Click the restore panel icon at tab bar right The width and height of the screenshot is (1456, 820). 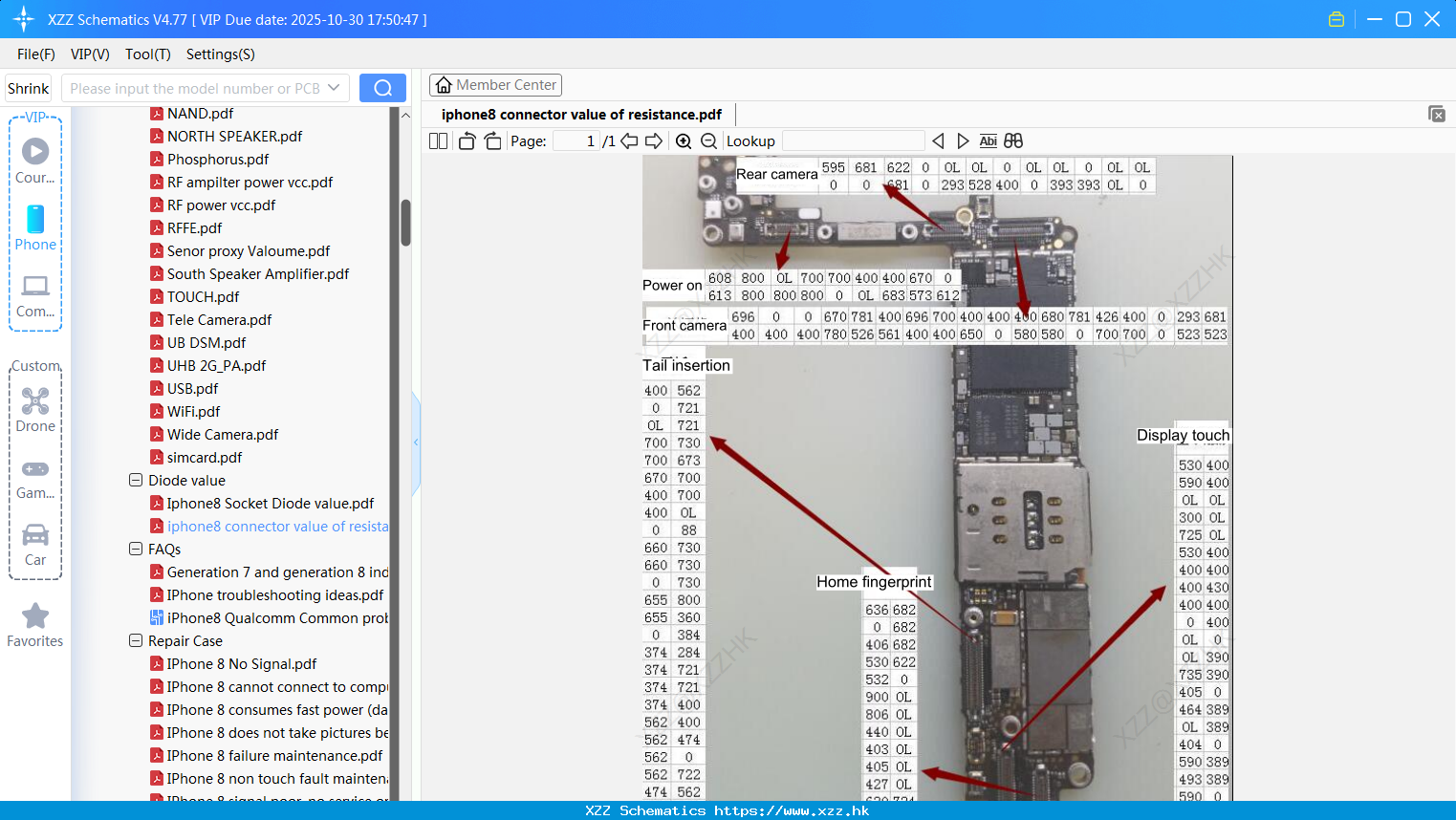coord(1436,114)
